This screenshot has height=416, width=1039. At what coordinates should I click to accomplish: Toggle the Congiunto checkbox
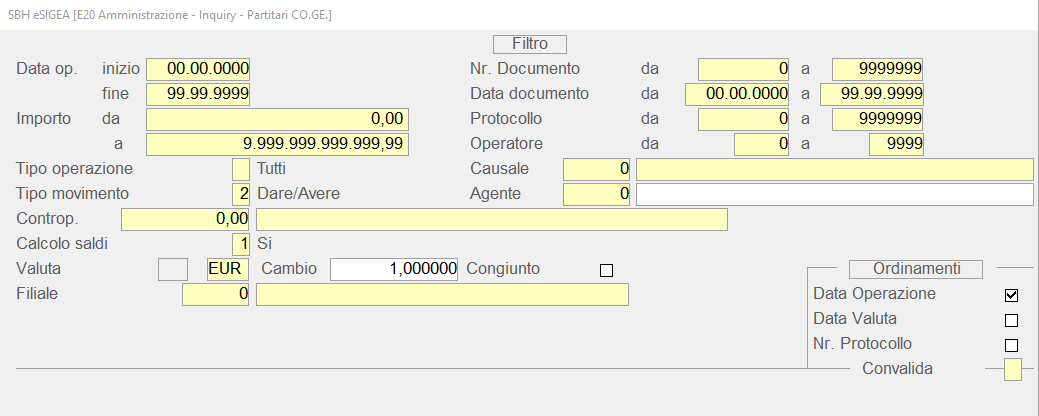point(605,270)
